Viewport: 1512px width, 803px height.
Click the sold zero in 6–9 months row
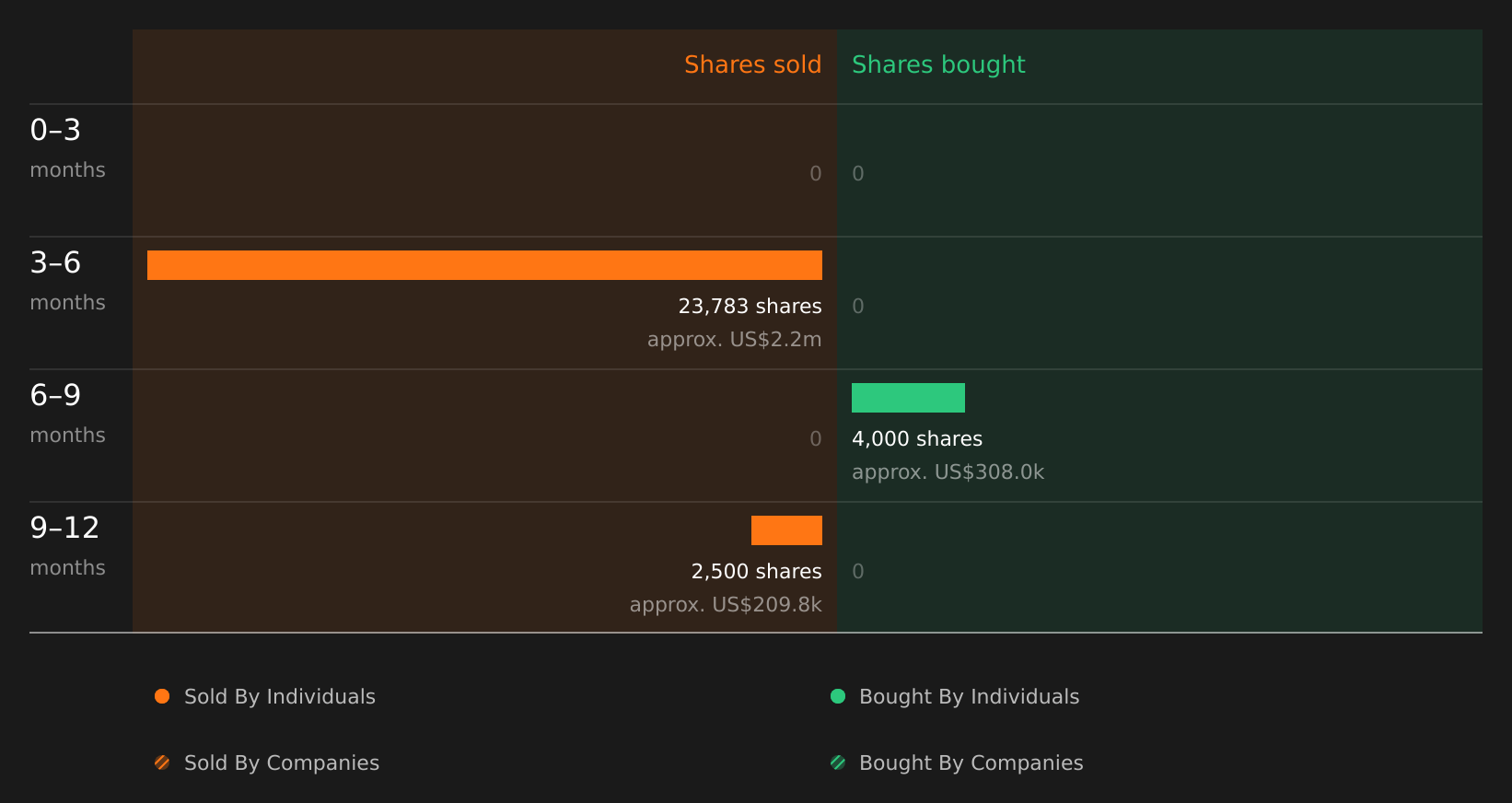pyautogui.click(x=816, y=439)
